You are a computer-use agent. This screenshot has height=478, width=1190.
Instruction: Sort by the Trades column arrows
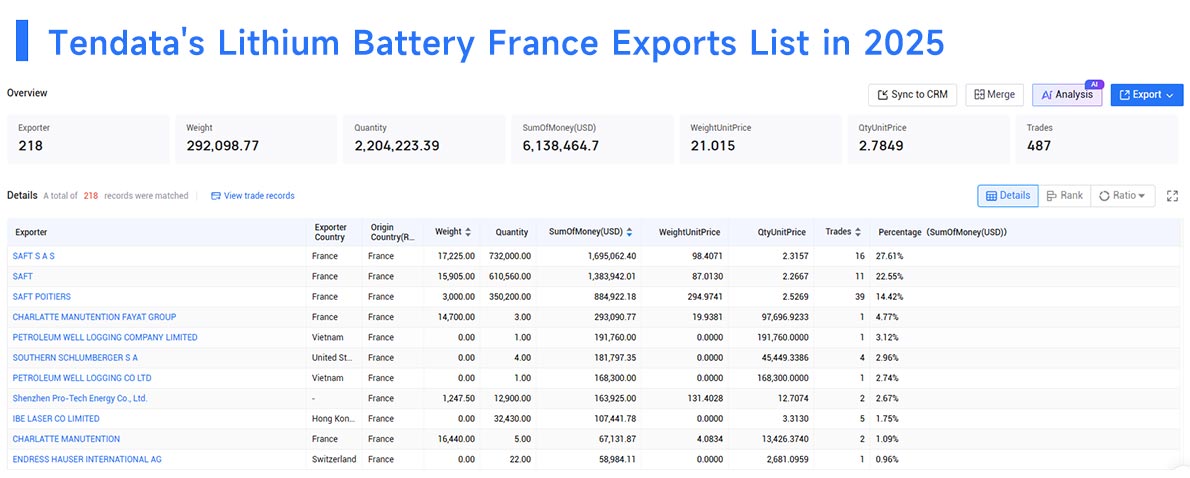(x=858, y=232)
